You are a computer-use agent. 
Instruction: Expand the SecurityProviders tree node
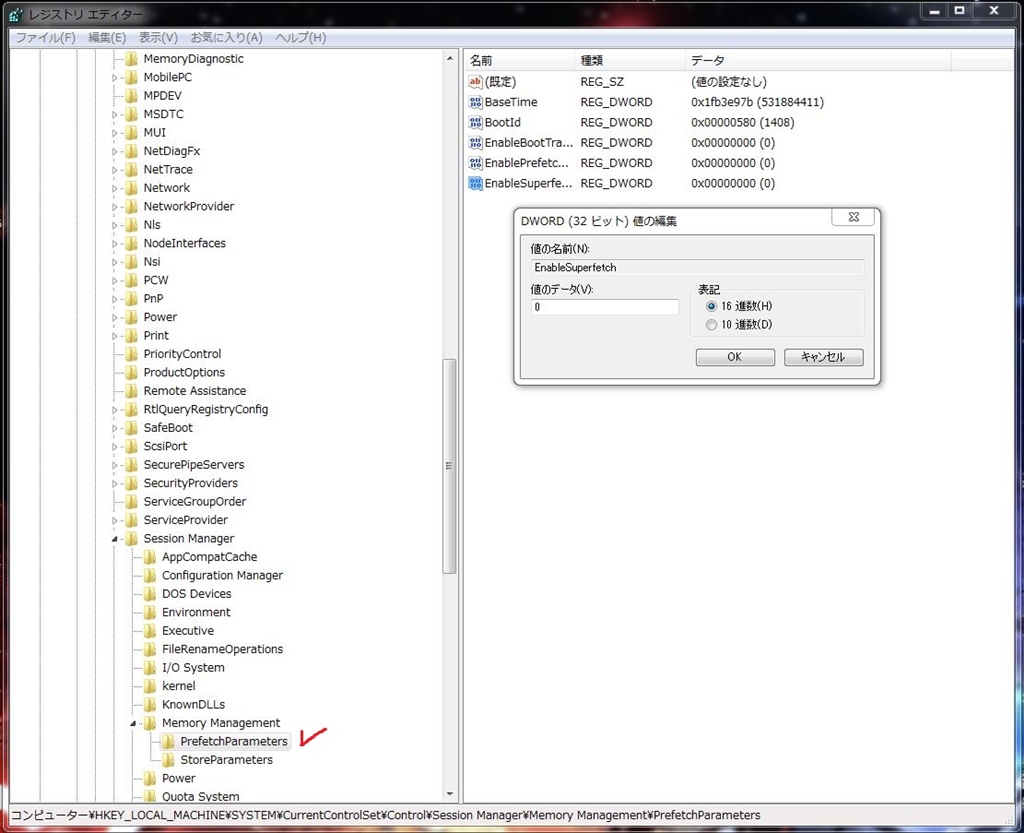click(x=115, y=483)
